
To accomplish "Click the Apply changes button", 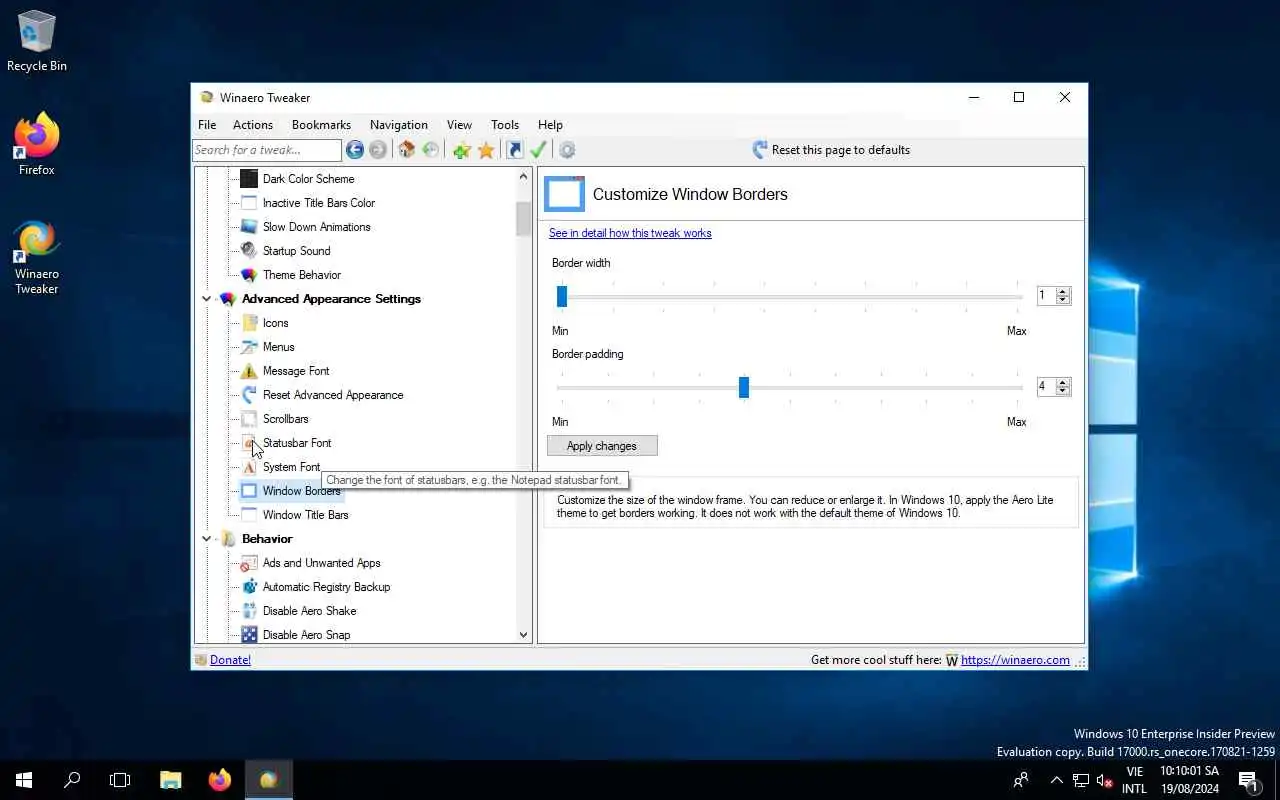I will pos(602,446).
